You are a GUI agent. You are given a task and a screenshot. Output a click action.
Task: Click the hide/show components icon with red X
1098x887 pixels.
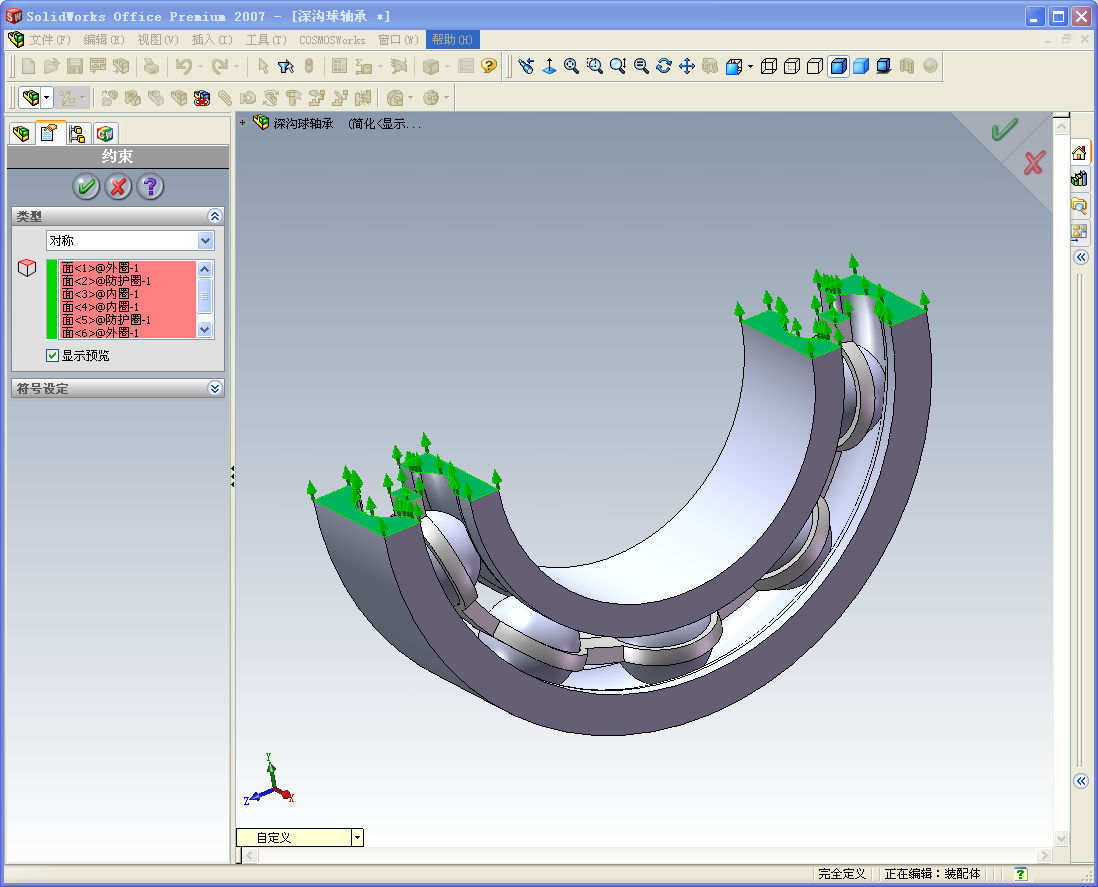tap(202, 98)
